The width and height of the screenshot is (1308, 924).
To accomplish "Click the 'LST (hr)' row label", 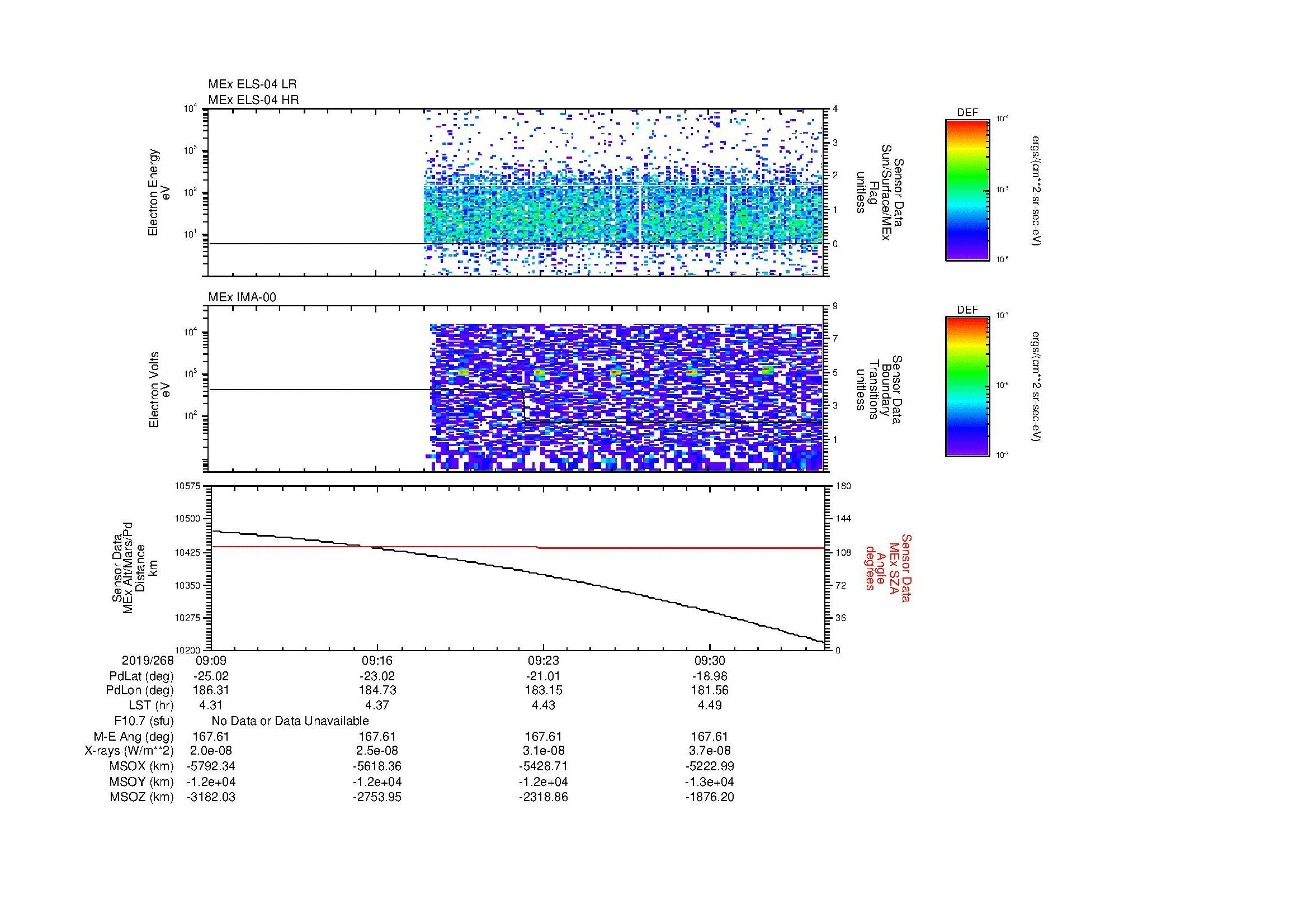I will click(x=151, y=705).
